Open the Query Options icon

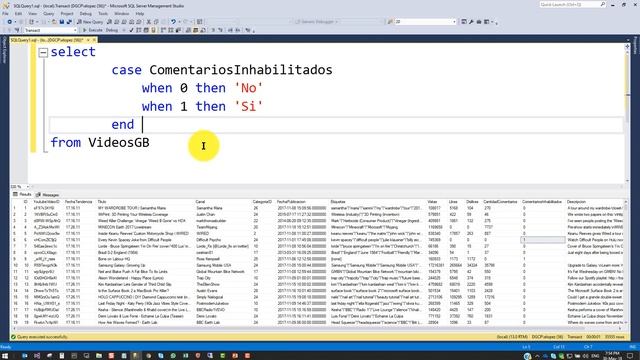click(146, 30)
